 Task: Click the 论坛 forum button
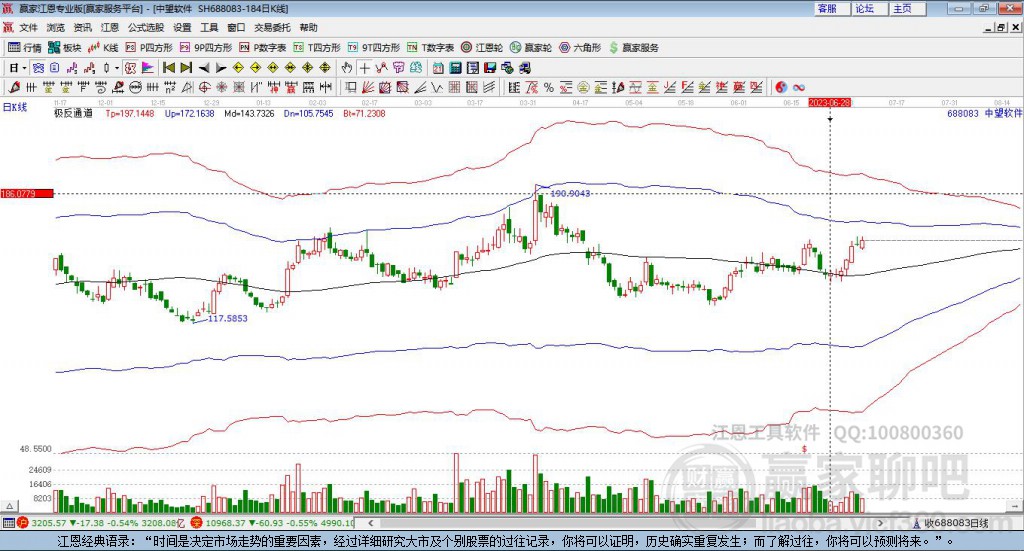(x=870, y=8)
